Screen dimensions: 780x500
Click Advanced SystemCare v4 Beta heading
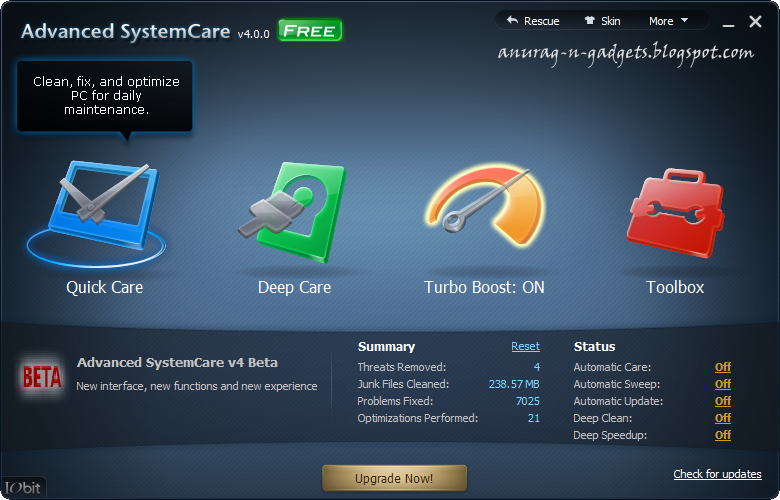tap(177, 363)
